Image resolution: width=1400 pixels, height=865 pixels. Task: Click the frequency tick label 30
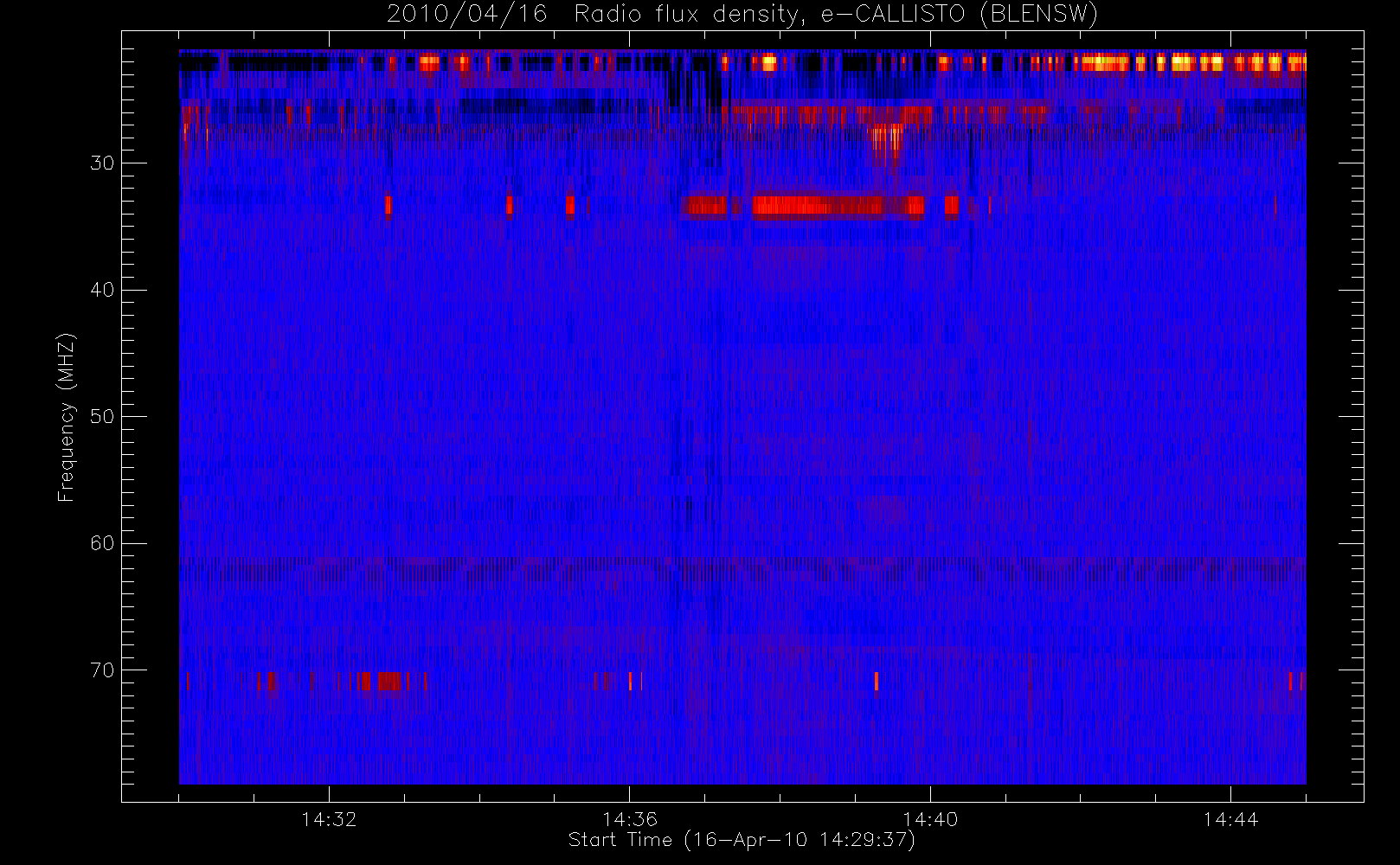coord(102,163)
